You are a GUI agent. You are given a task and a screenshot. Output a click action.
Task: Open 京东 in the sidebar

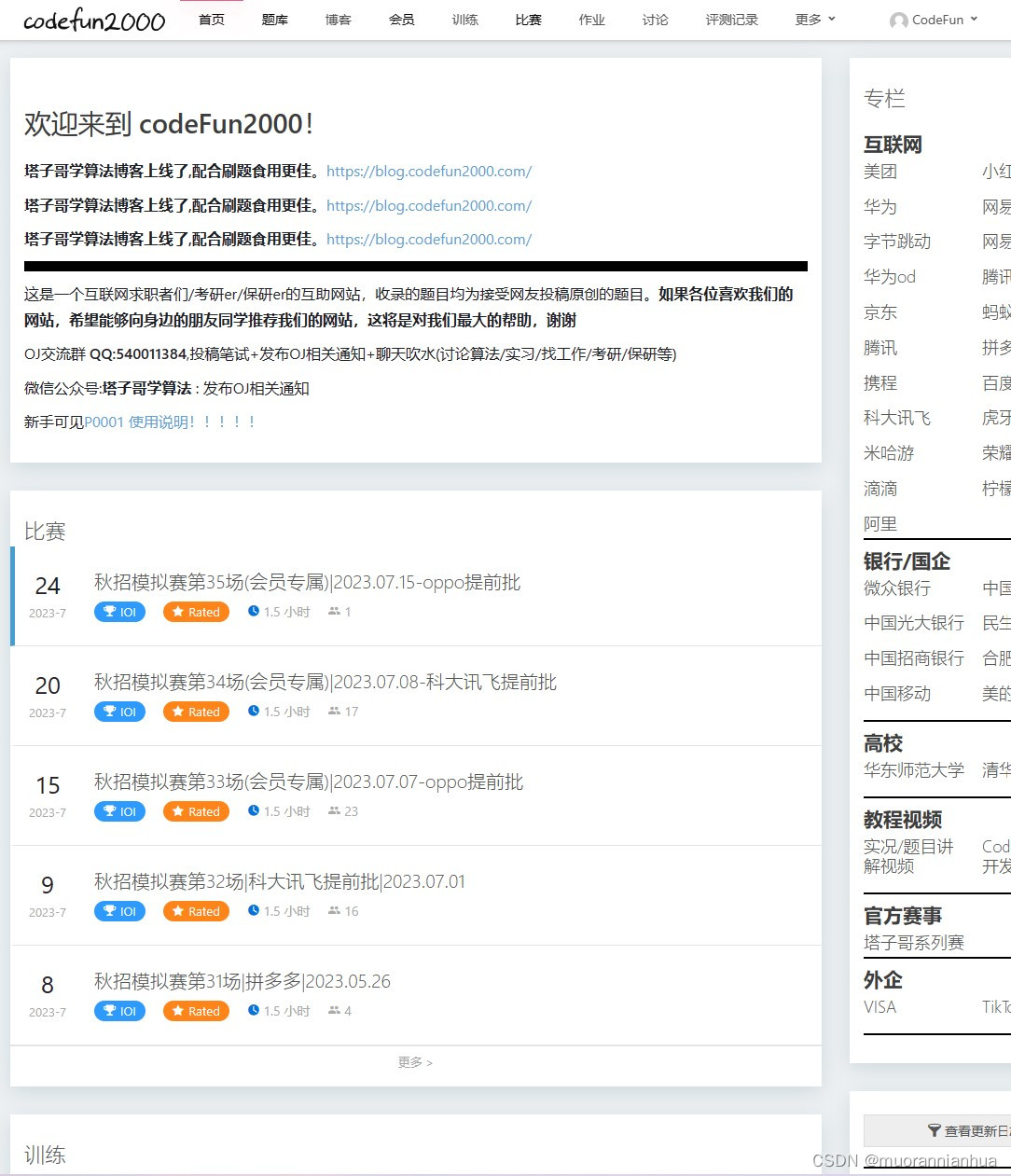pyautogui.click(x=880, y=312)
